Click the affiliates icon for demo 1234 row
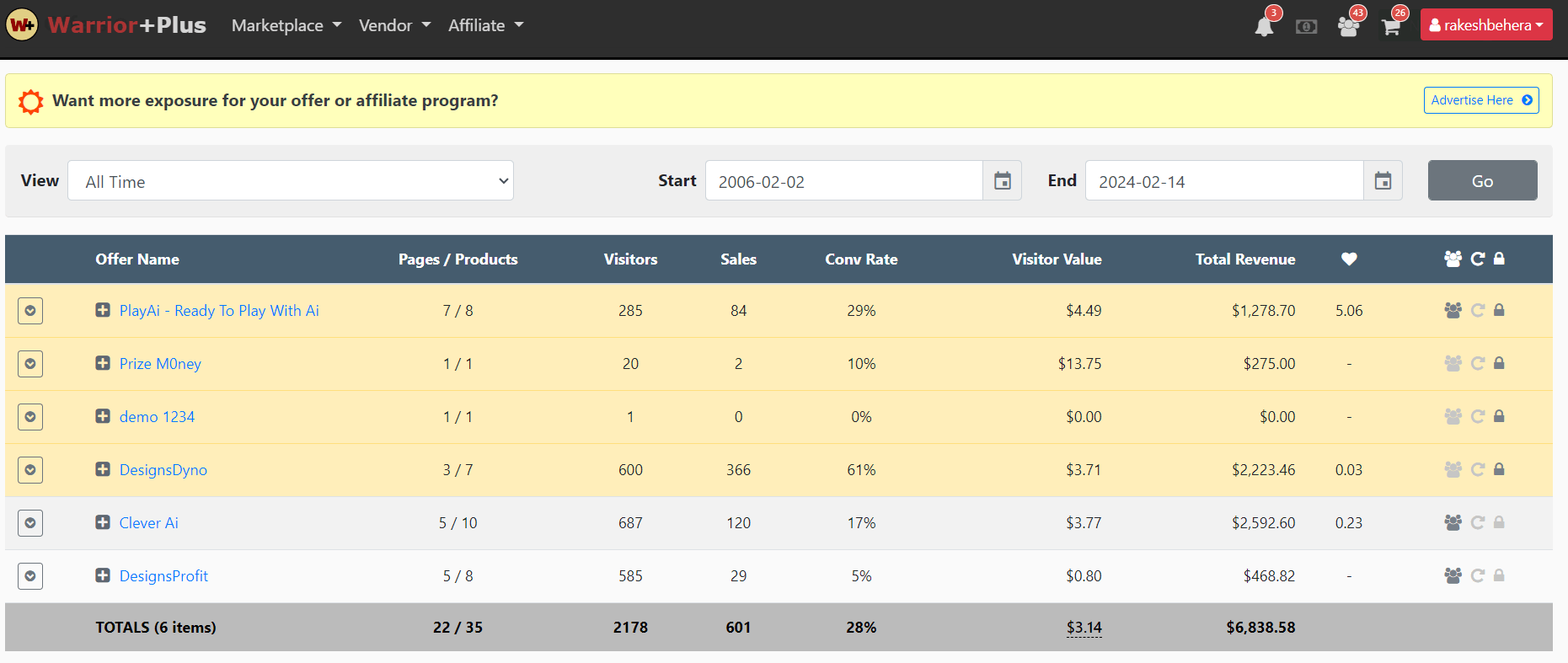1568x663 pixels. [x=1453, y=416]
